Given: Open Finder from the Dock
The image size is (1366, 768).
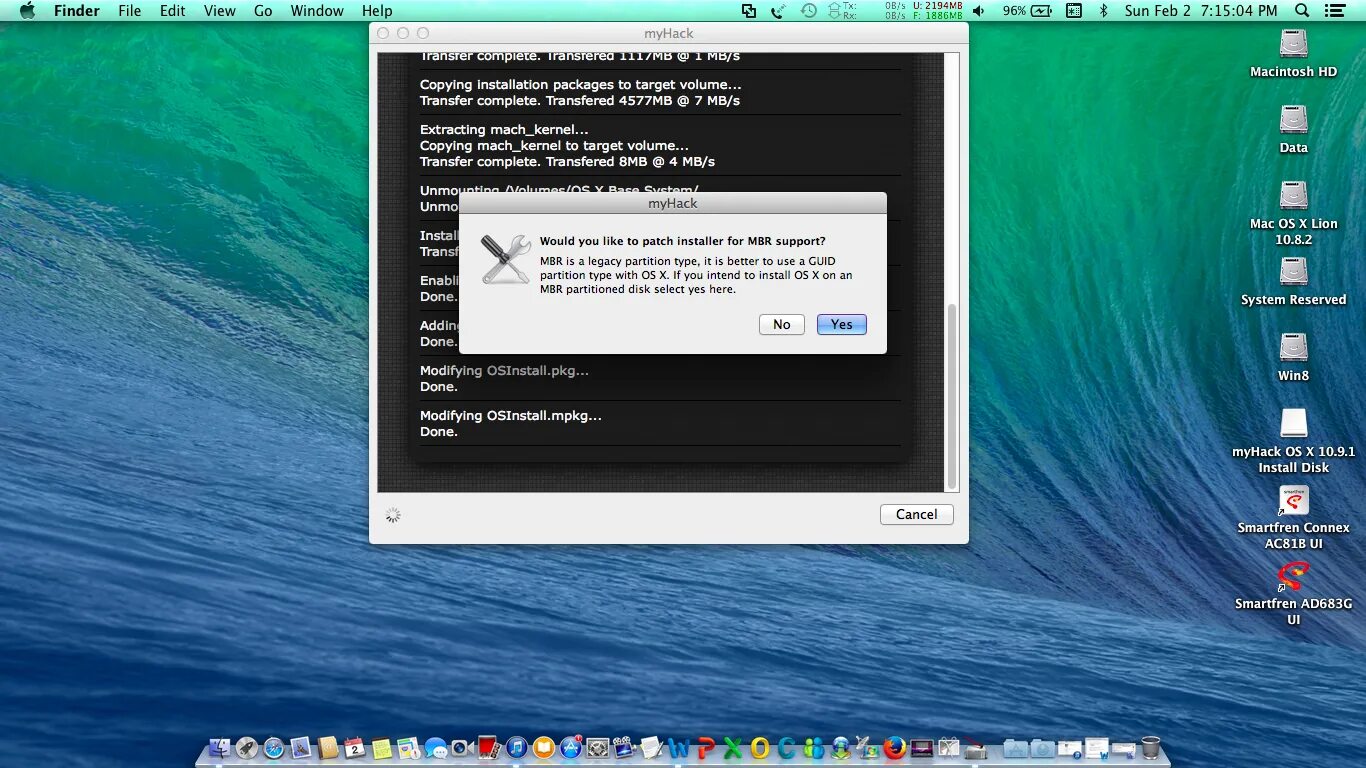Looking at the screenshot, I should point(219,748).
